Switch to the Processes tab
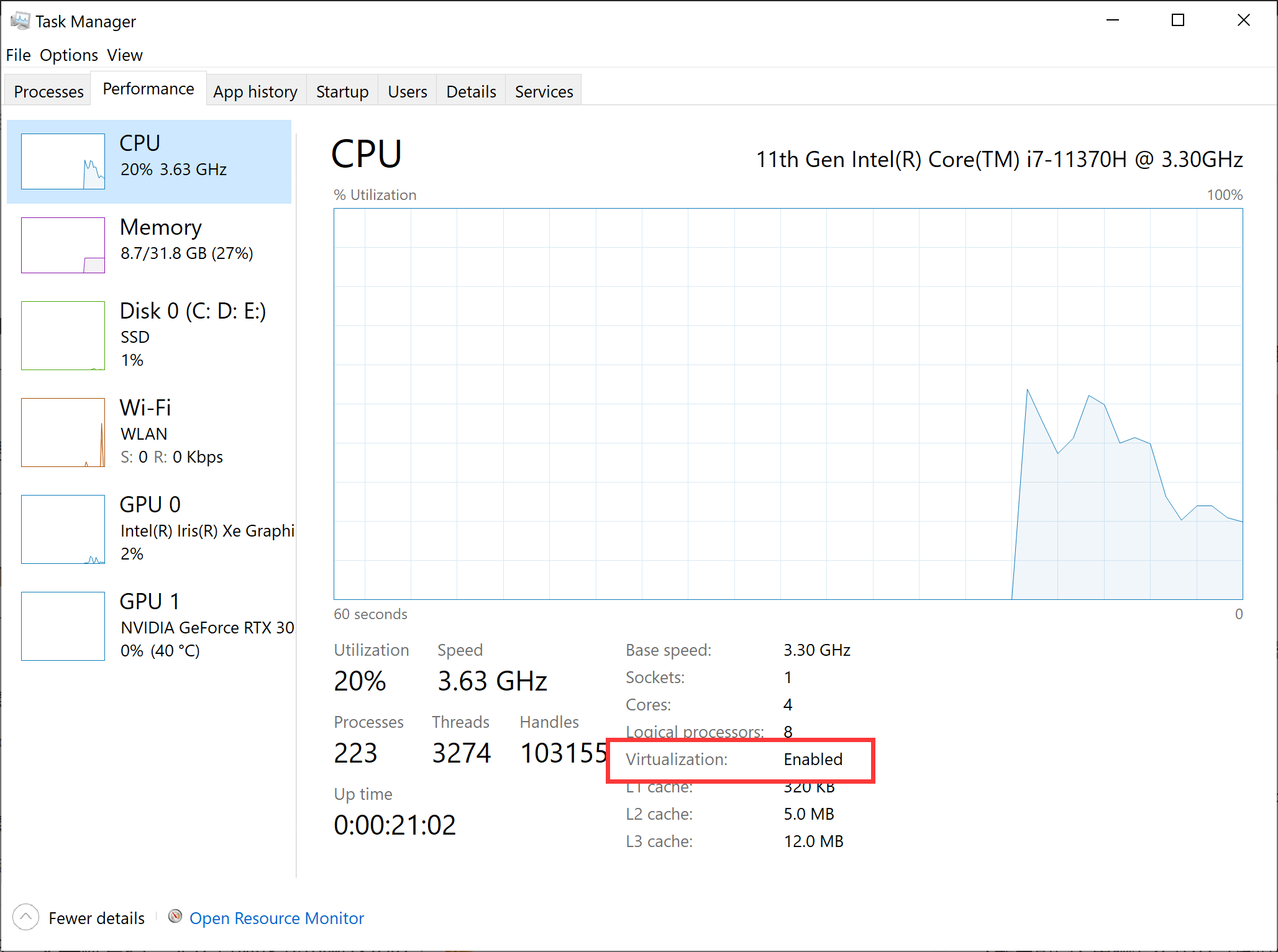The image size is (1278, 952). coord(48,91)
